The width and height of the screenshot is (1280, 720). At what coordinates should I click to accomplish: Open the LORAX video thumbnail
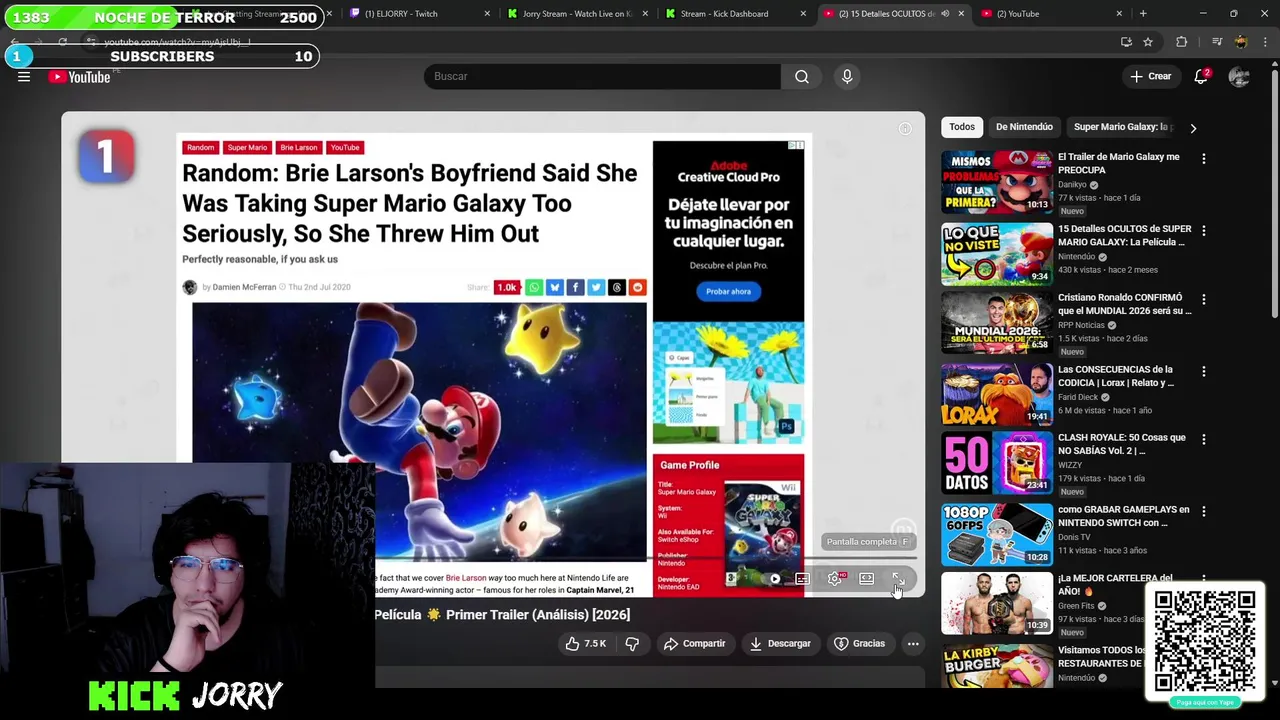996,395
